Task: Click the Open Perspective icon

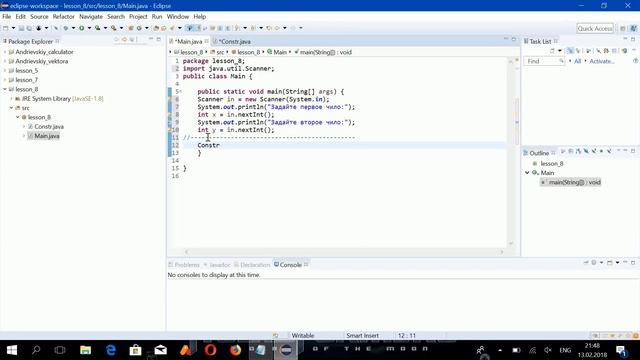Action: point(622,29)
